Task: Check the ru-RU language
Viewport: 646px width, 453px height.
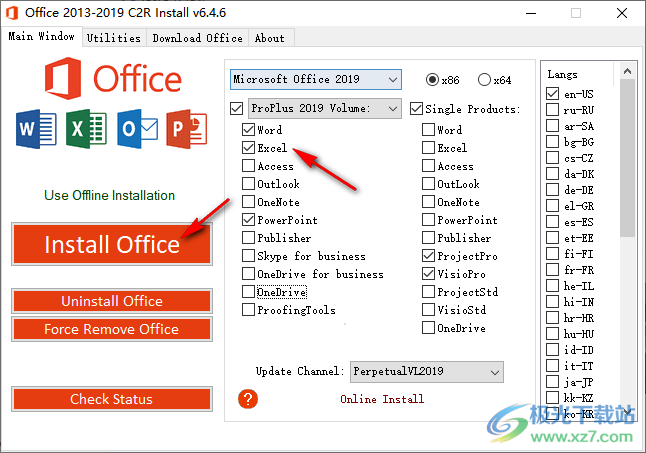Action: (x=552, y=110)
